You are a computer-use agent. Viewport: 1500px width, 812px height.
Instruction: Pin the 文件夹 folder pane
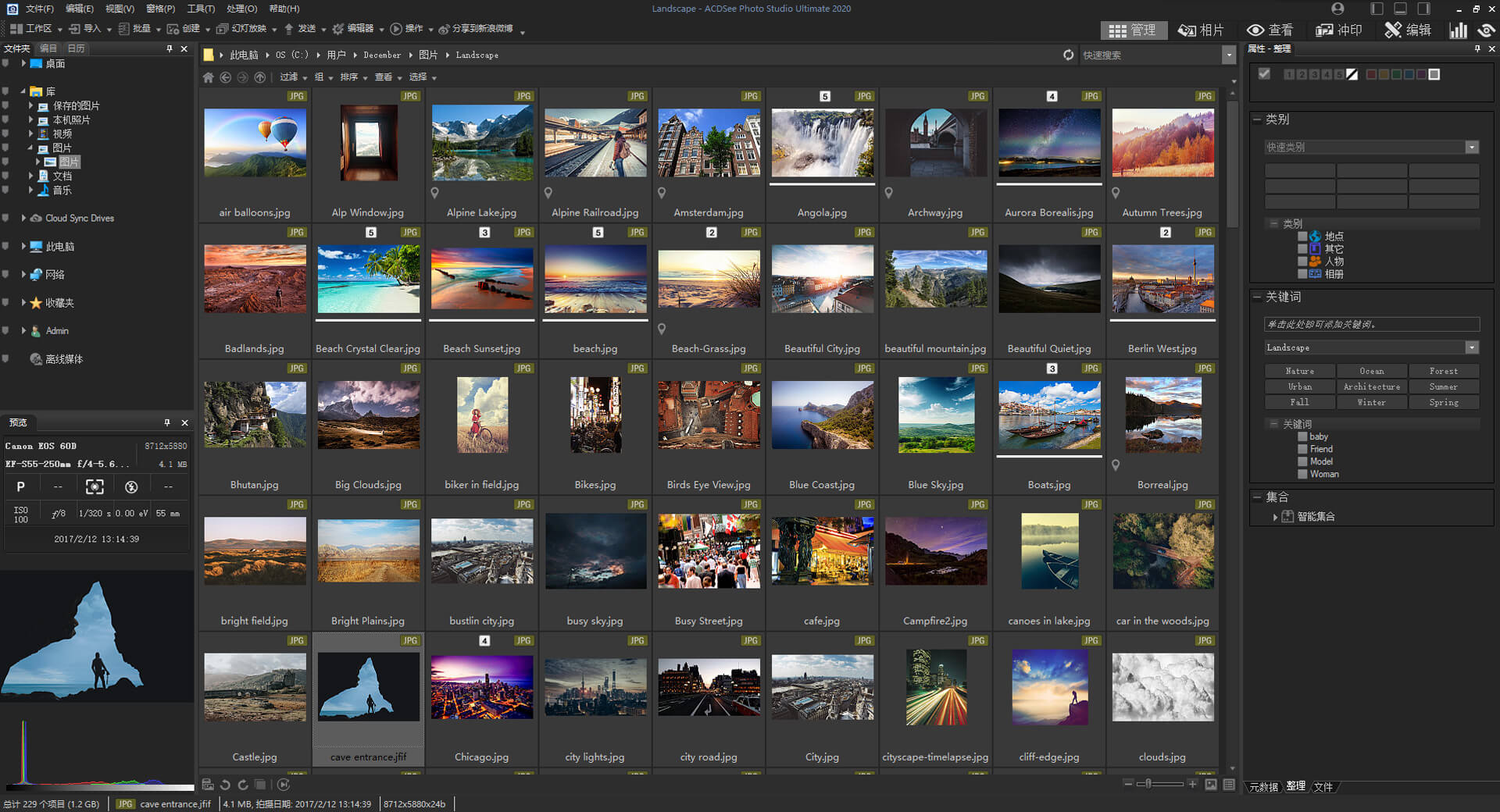pos(170,48)
